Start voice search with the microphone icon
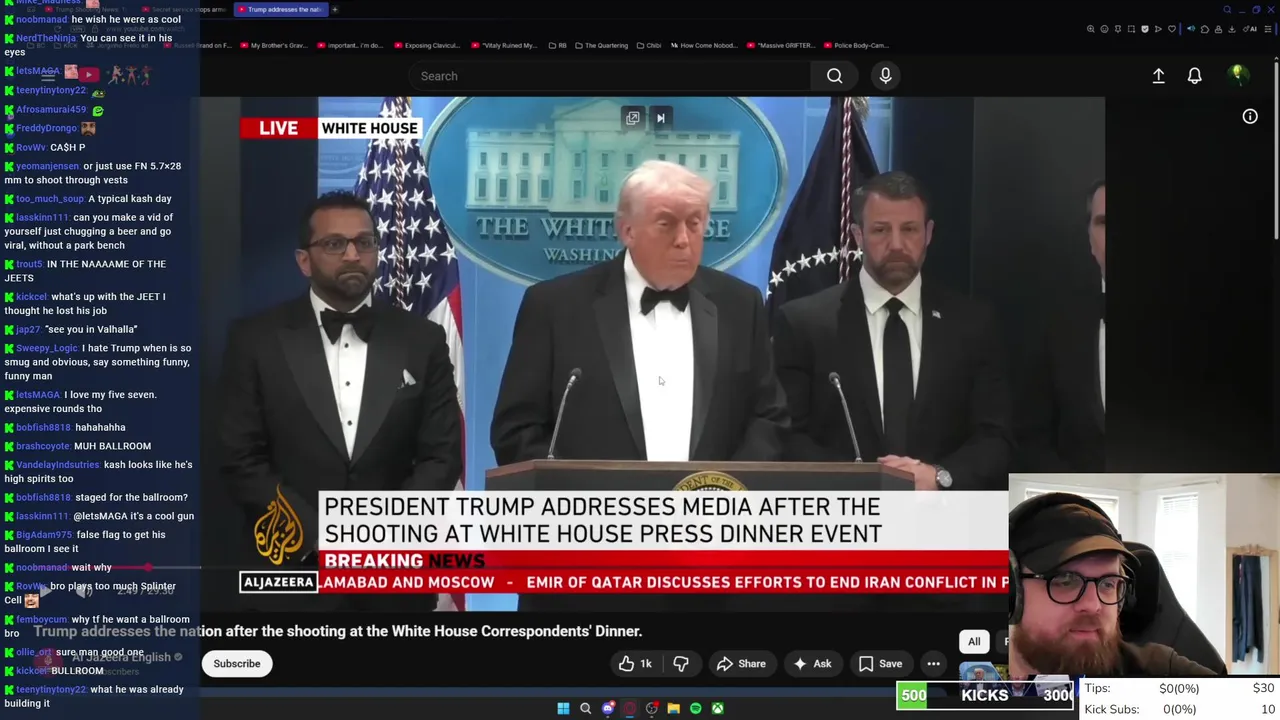1280x720 pixels. (885, 76)
